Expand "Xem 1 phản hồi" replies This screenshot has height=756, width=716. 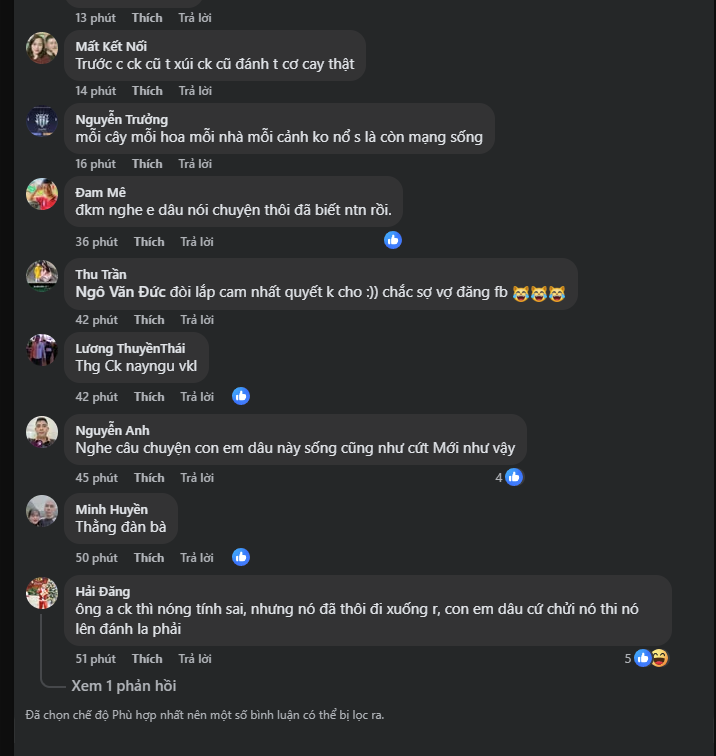pos(124,686)
